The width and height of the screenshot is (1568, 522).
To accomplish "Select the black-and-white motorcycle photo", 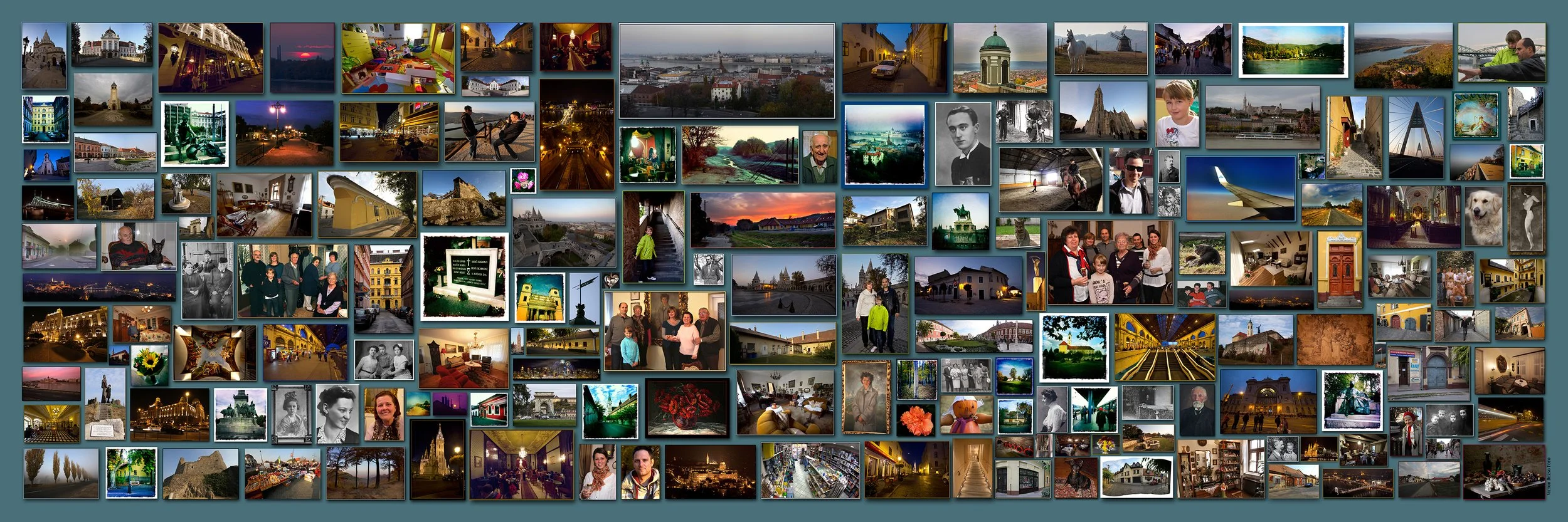I will pyautogui.click(x=1024, y=122).
